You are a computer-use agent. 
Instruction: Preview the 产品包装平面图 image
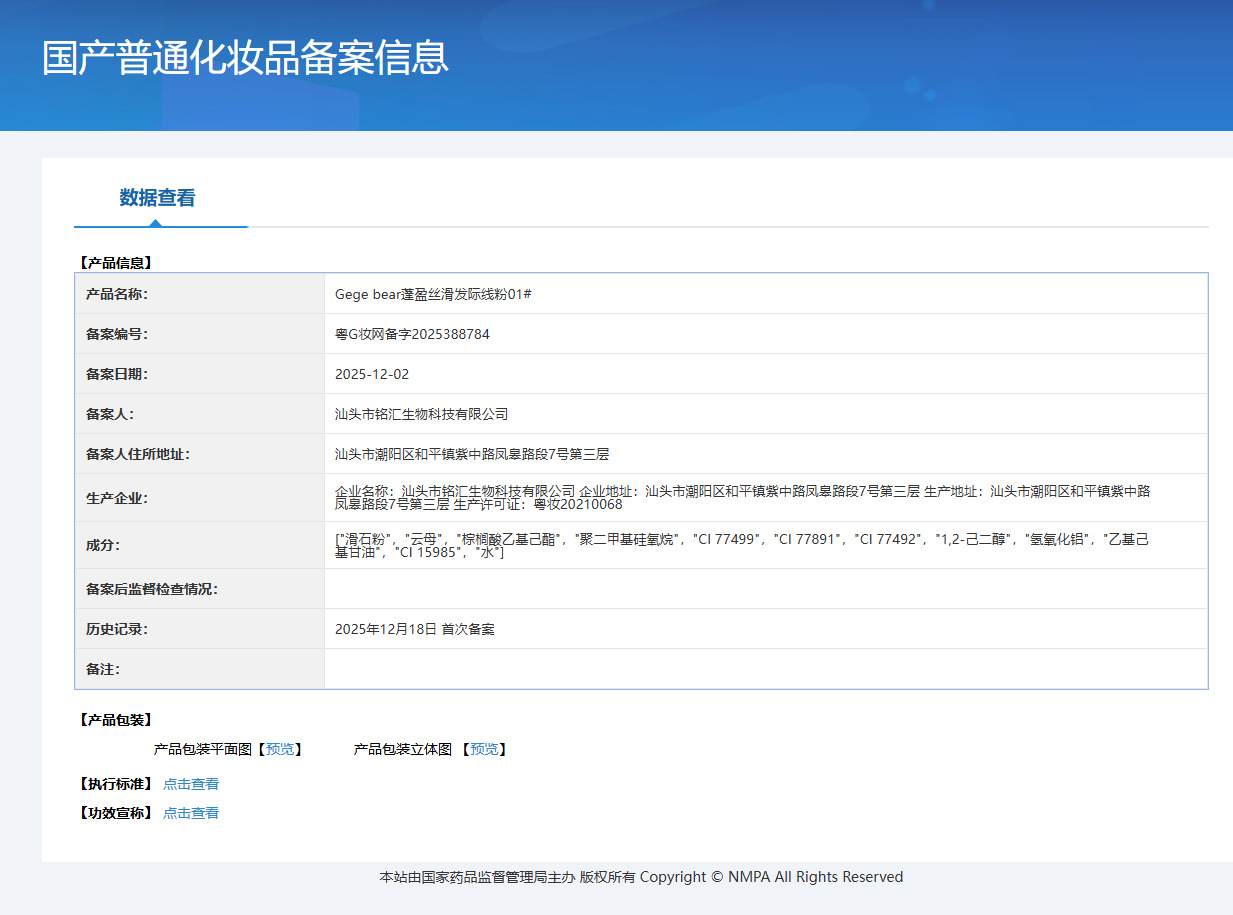(x=280, y=749)
